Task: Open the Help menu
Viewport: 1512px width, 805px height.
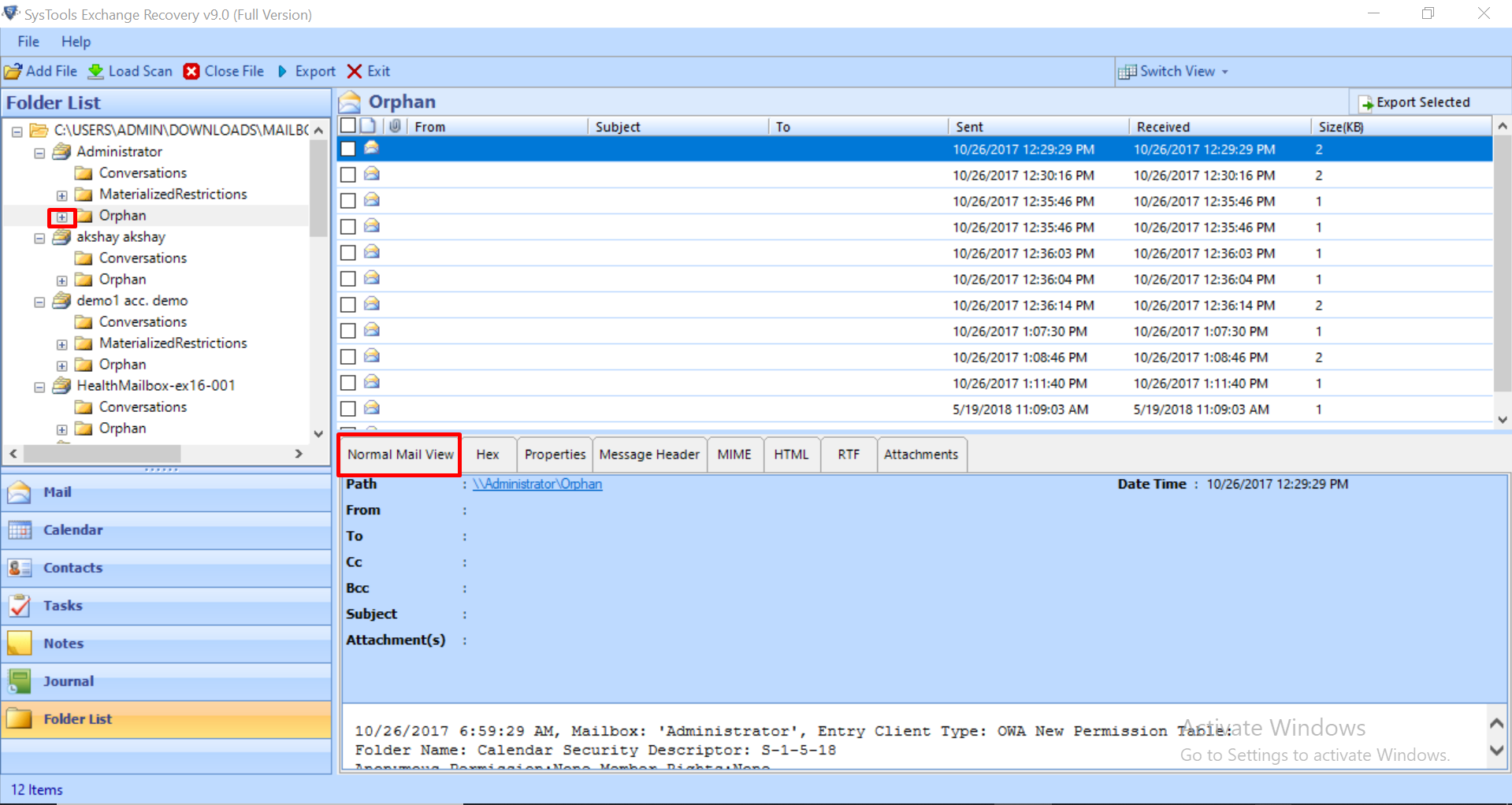Action: pos(76,42)
